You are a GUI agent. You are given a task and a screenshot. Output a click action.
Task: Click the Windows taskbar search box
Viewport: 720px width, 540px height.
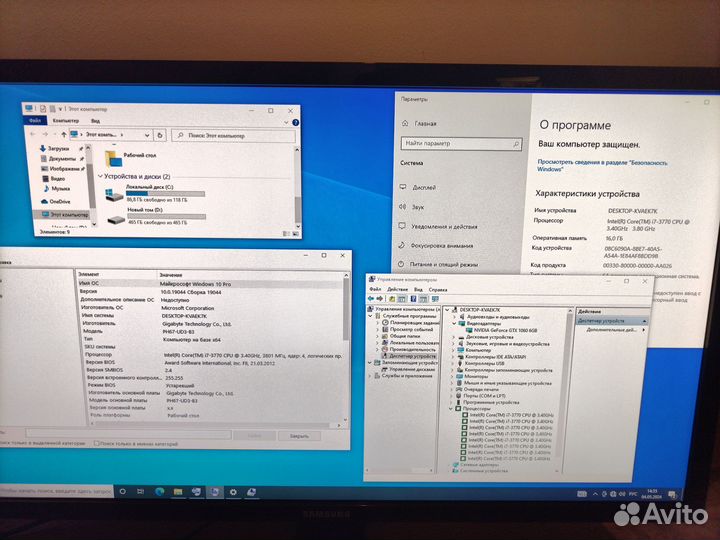pyautogui.click(x=56, y=491)
